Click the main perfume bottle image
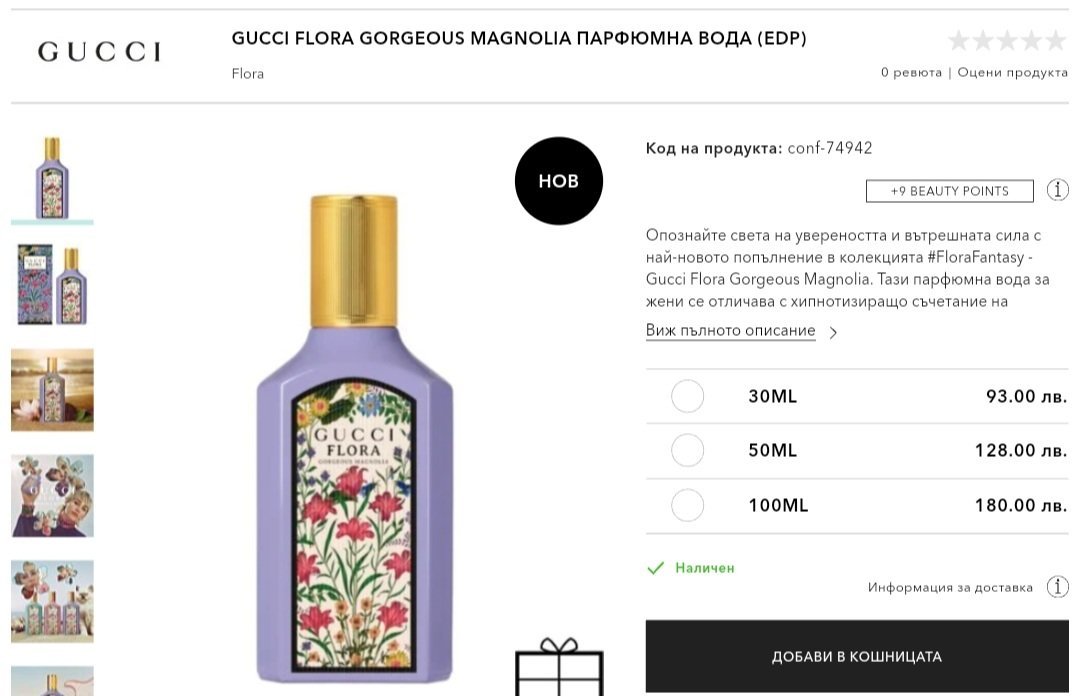 (x=355, y=440)
